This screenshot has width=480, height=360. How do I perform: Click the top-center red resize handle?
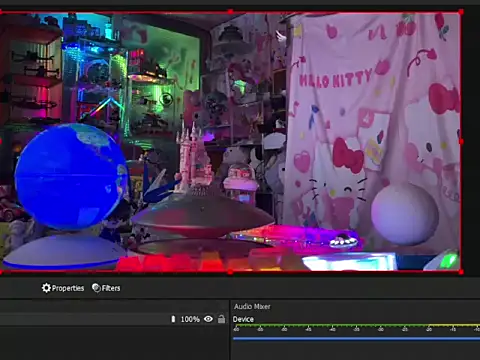(230, 12)
